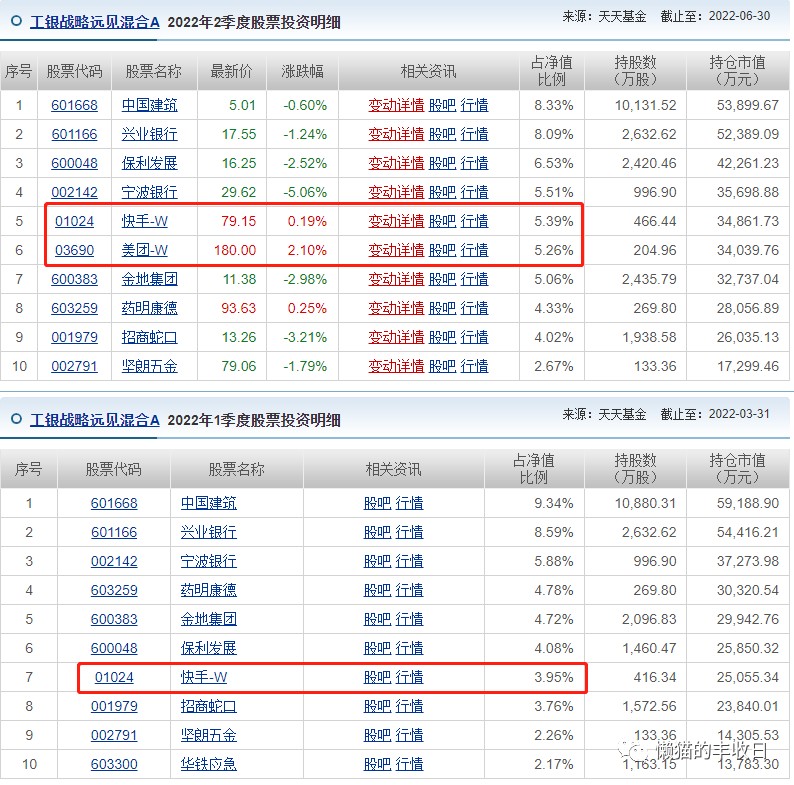
Task: Open stock code 603259 in Q1 table
Action: point(114,590)
